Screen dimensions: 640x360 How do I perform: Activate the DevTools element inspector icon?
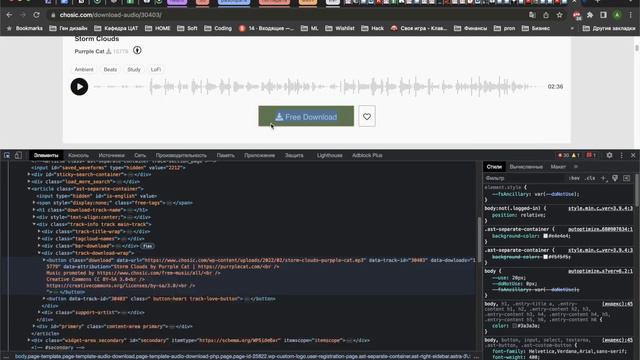[x=7, y=155]
